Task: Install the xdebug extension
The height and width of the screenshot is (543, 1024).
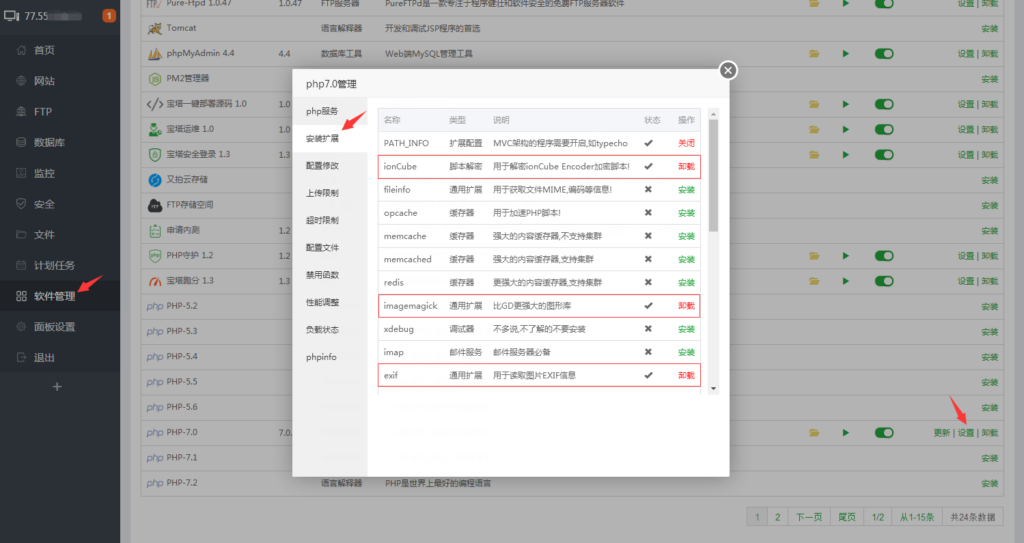Action: pos(686,329)
